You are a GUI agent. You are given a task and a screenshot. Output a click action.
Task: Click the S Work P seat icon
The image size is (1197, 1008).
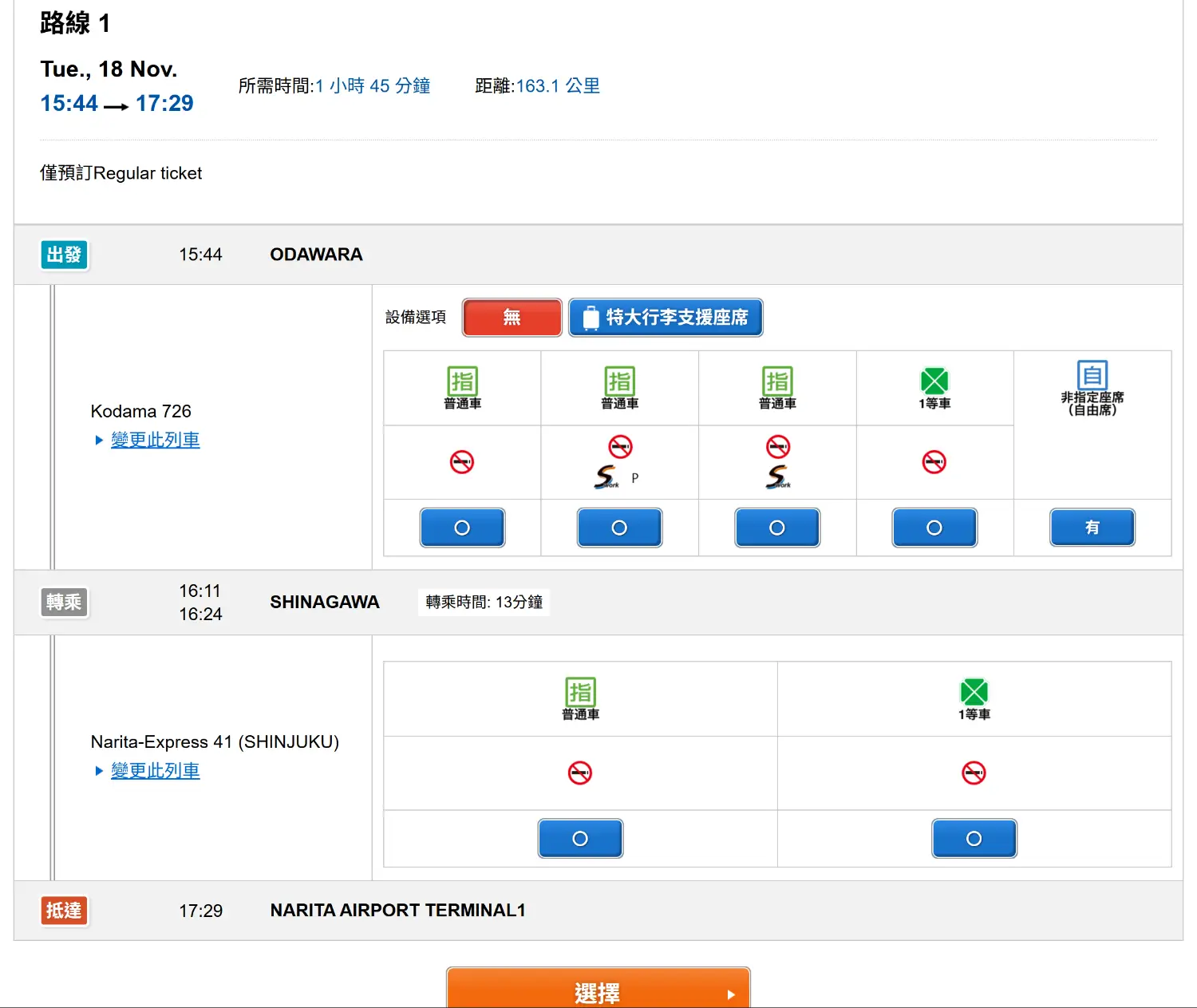pos(607,477)
